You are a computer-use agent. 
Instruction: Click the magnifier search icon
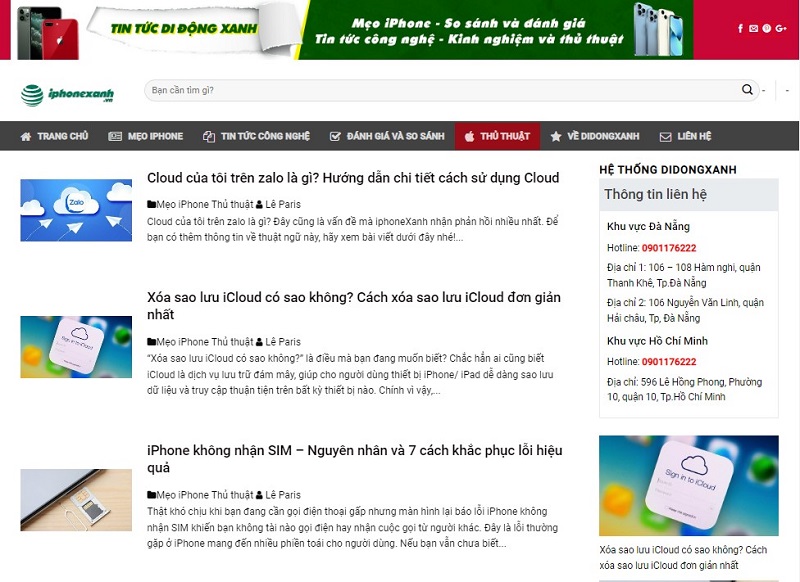pyautogui.click(x=747, y=90)
